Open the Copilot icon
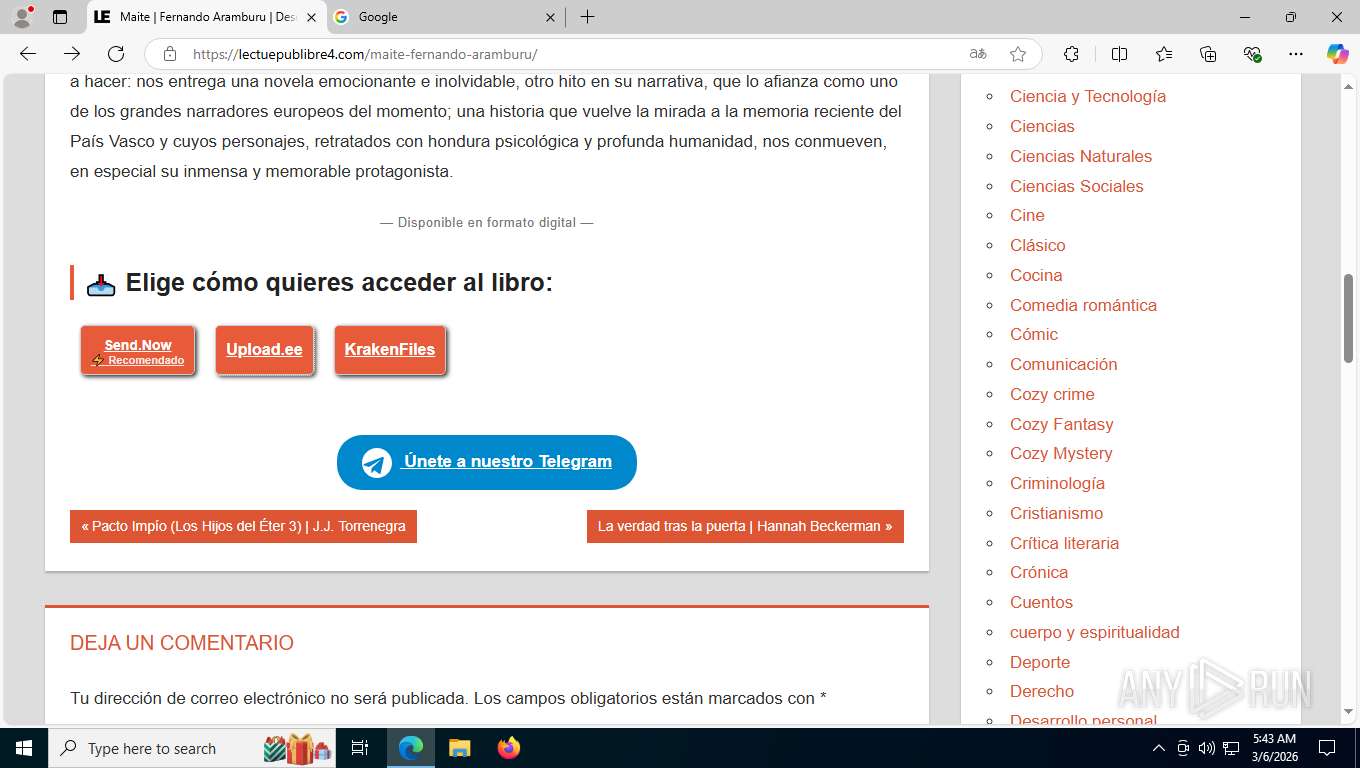Viewport: 1360px width, 768px height. [1338, 54]
